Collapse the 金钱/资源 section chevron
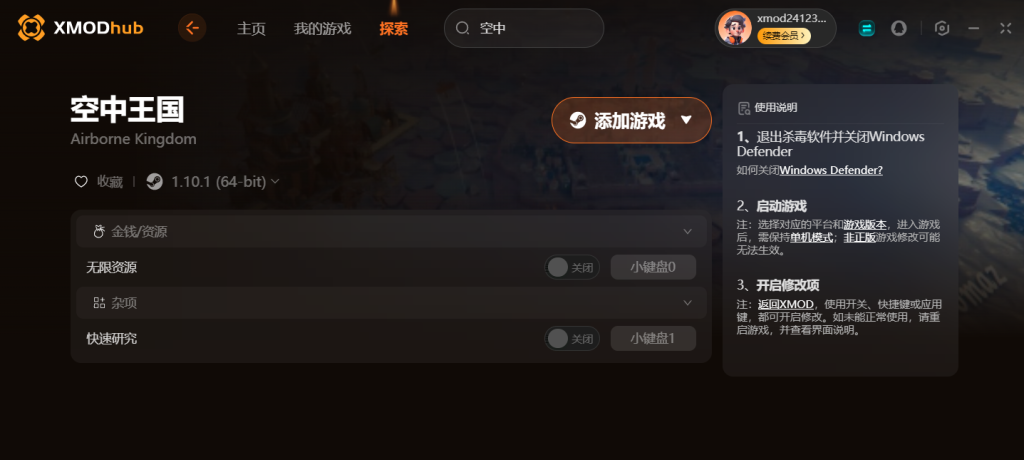The image size is (1024, 460). click(687, 231)
